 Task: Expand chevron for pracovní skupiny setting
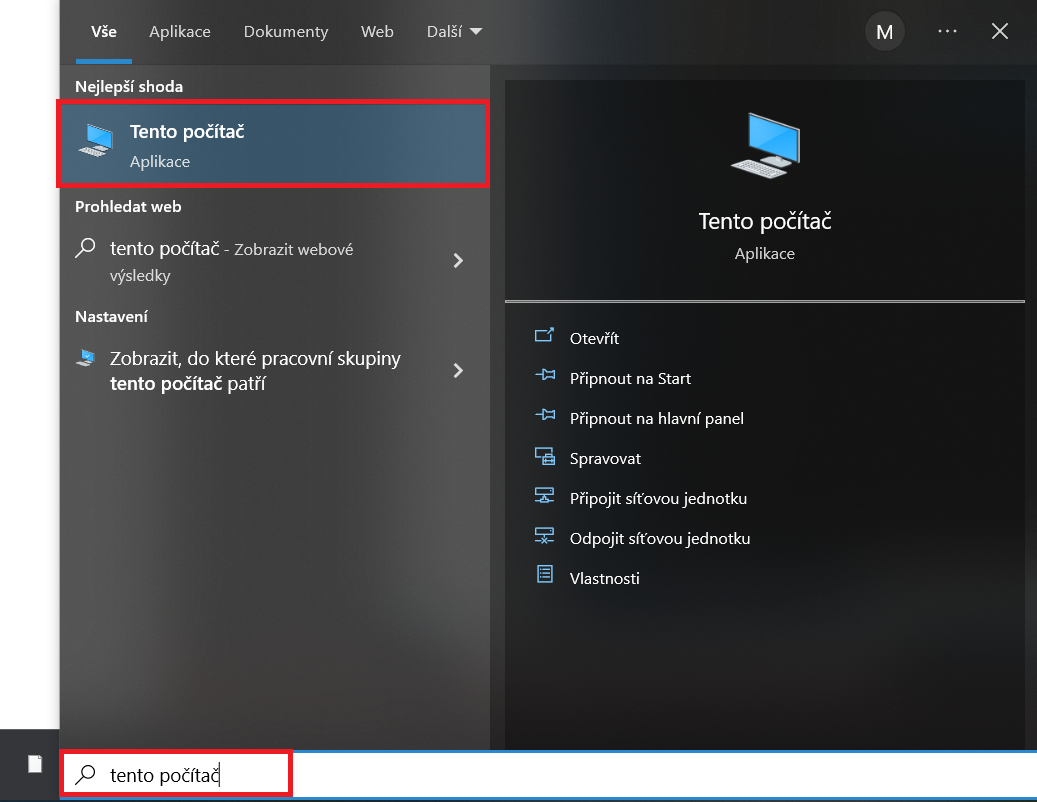pyautogui.click(x=458, y=370)
